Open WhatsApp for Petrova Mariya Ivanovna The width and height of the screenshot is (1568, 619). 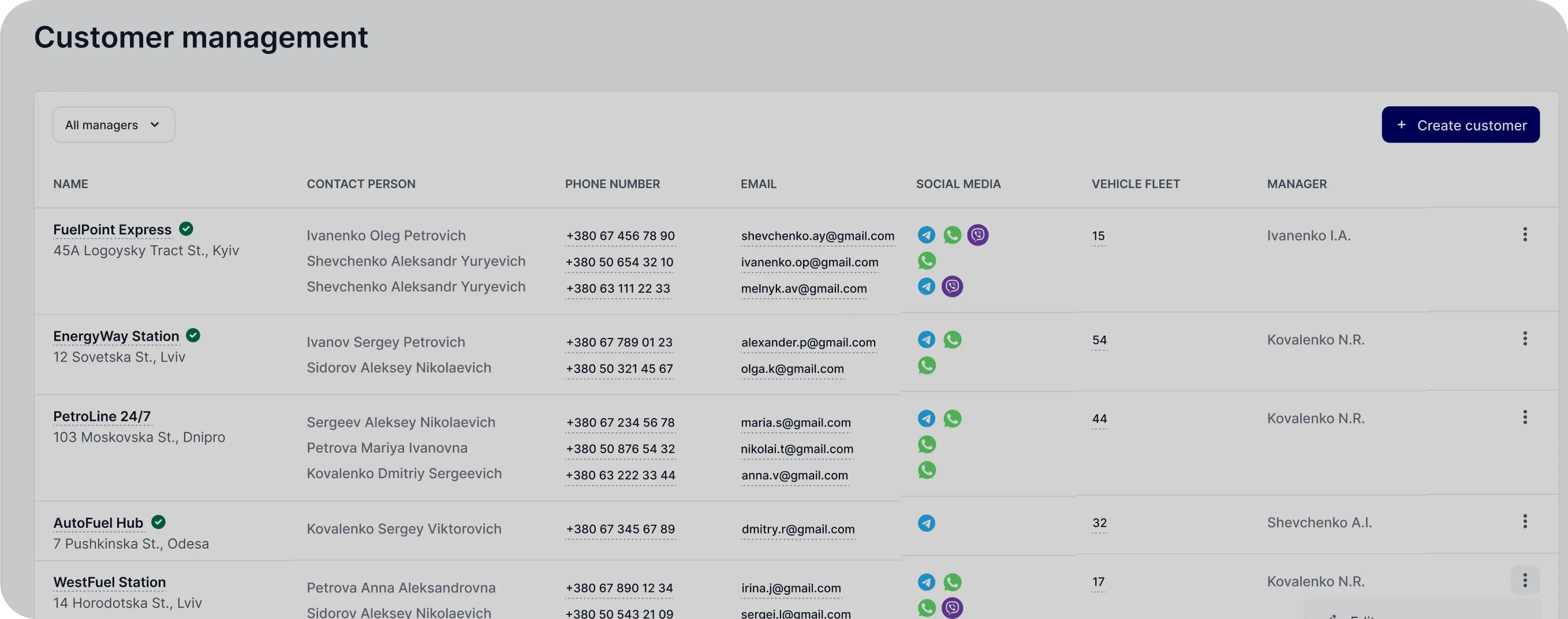pos(927,445)
